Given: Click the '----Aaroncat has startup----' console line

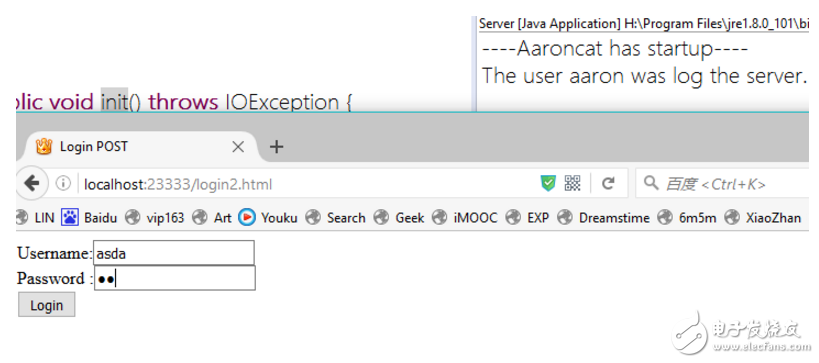Looking at the screenshot, I should tap(615, 49).
